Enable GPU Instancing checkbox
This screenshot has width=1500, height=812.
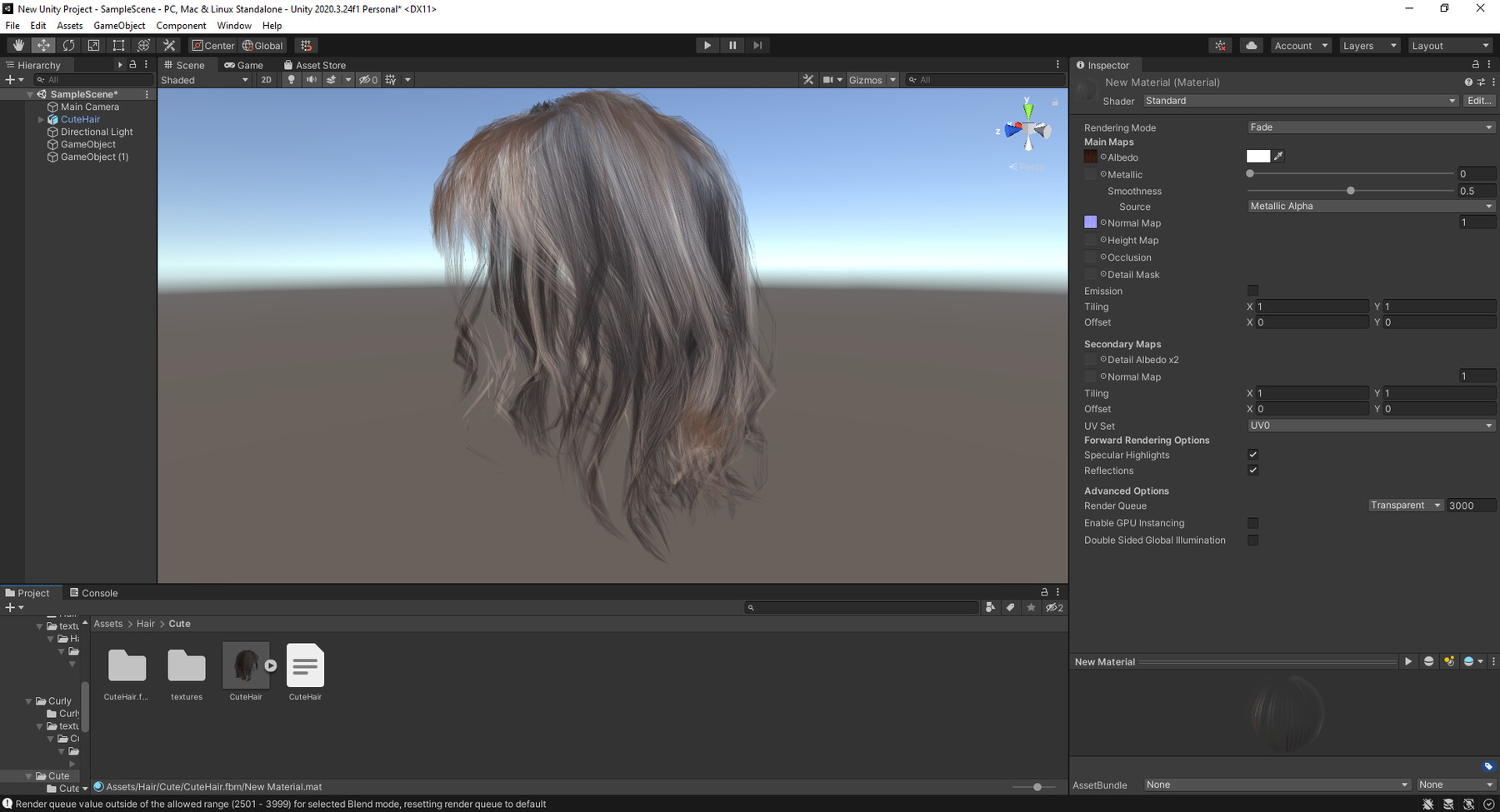1252,523
